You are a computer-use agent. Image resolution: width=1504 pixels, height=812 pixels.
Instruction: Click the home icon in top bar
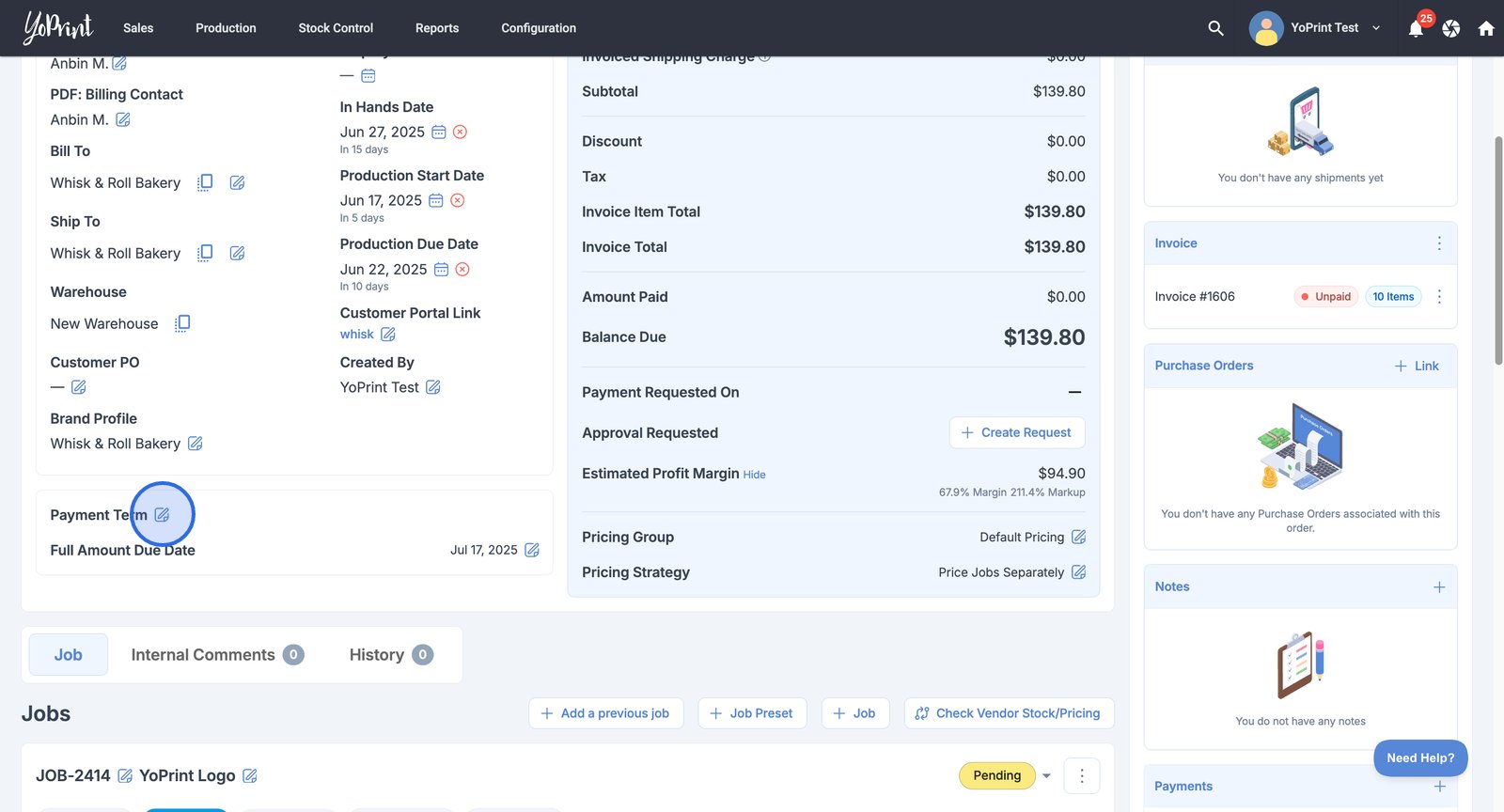pyautogui.click(x=1486, y=29)
